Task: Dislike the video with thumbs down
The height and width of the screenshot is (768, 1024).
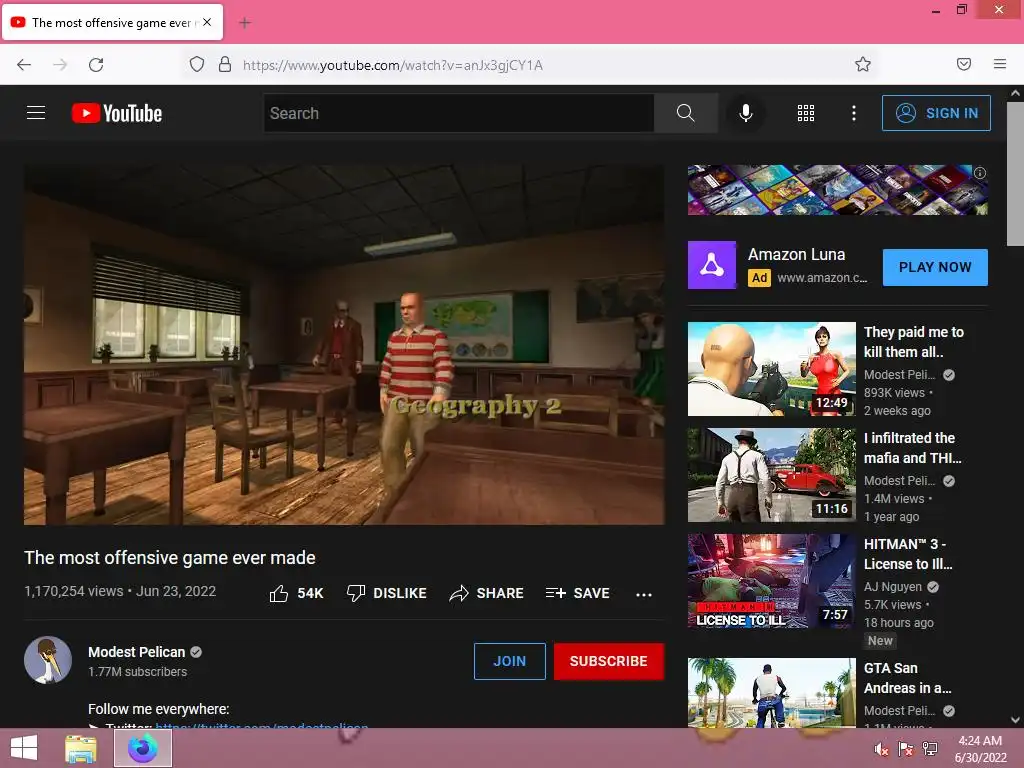Action: (387, 593)
